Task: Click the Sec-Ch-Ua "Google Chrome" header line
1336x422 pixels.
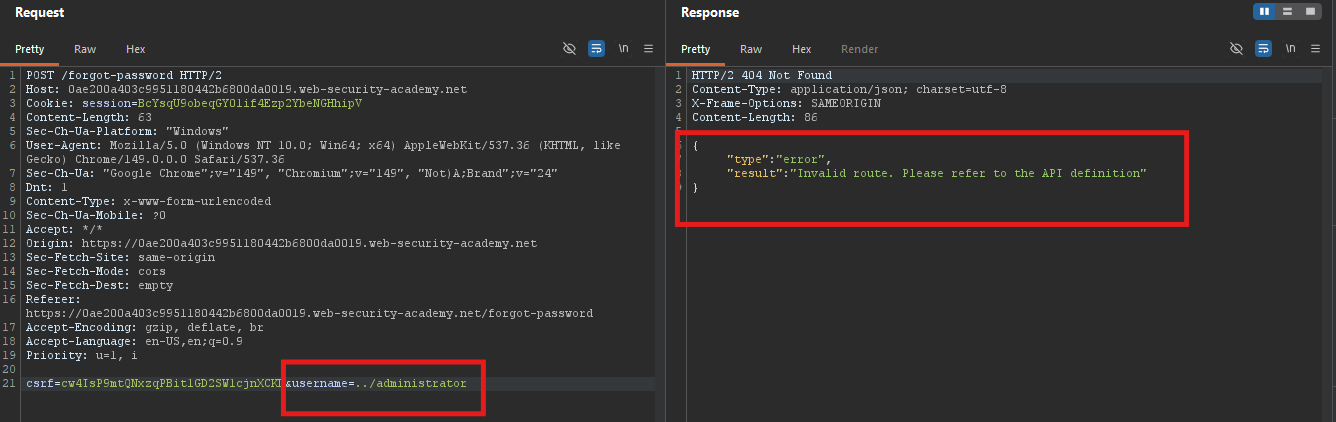Action: tap(291, 173)
